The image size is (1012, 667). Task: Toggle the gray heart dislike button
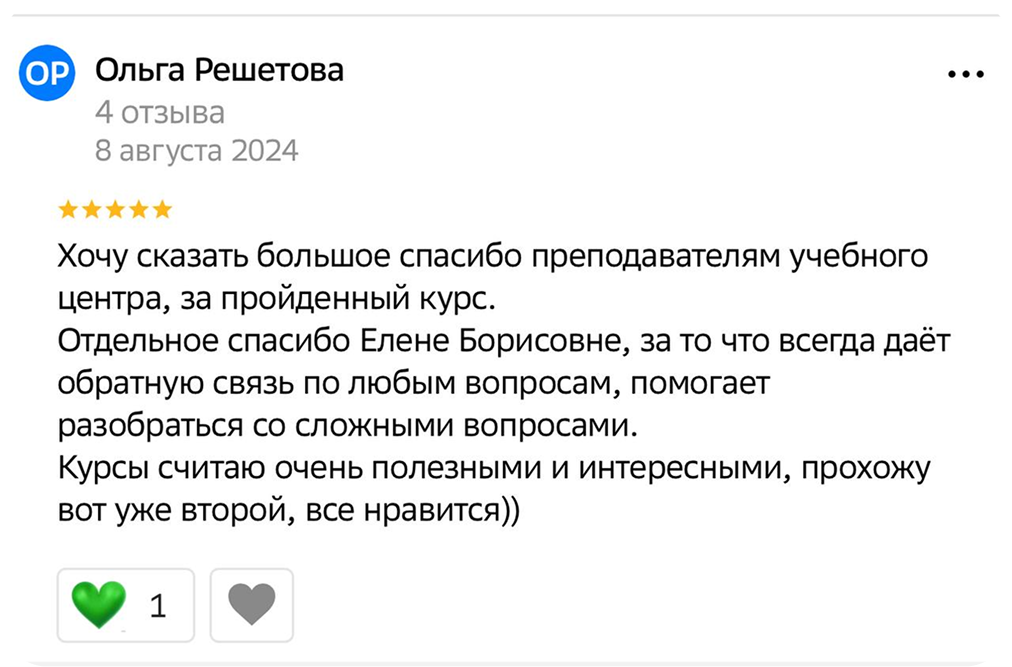251,604
